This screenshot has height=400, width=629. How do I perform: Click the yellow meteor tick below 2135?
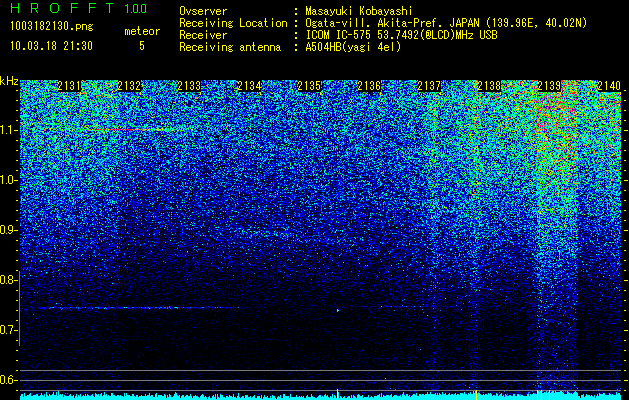point(337,394)
